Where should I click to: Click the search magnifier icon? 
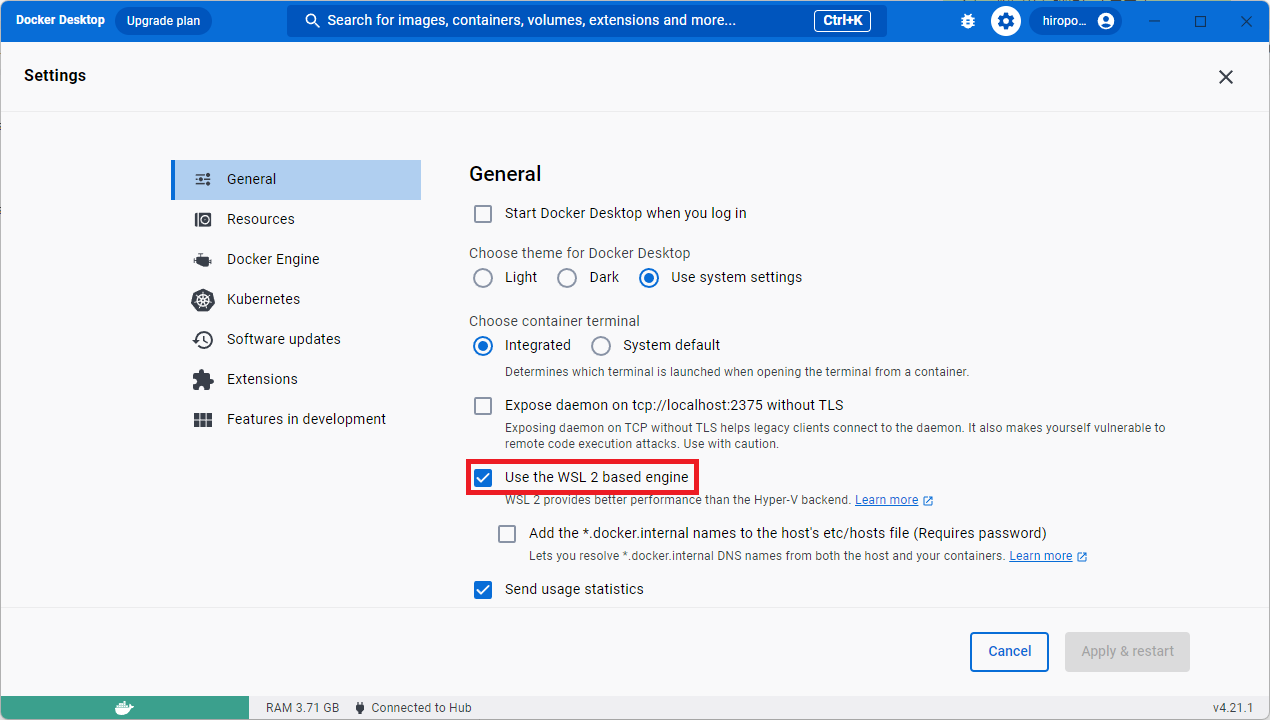click(x=312, y=21)
